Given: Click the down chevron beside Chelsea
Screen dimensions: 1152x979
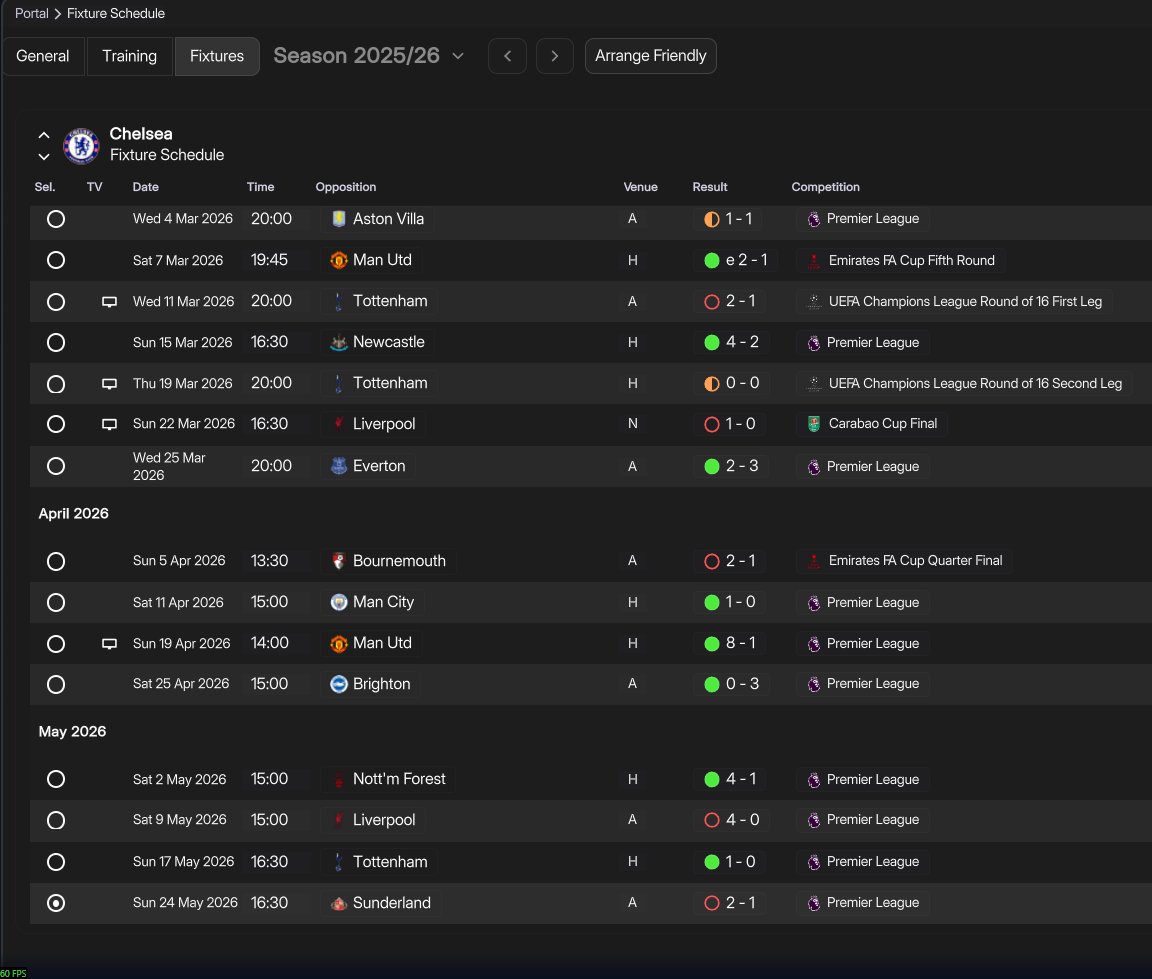Looking at the screenshot, I should coord(44,156).
